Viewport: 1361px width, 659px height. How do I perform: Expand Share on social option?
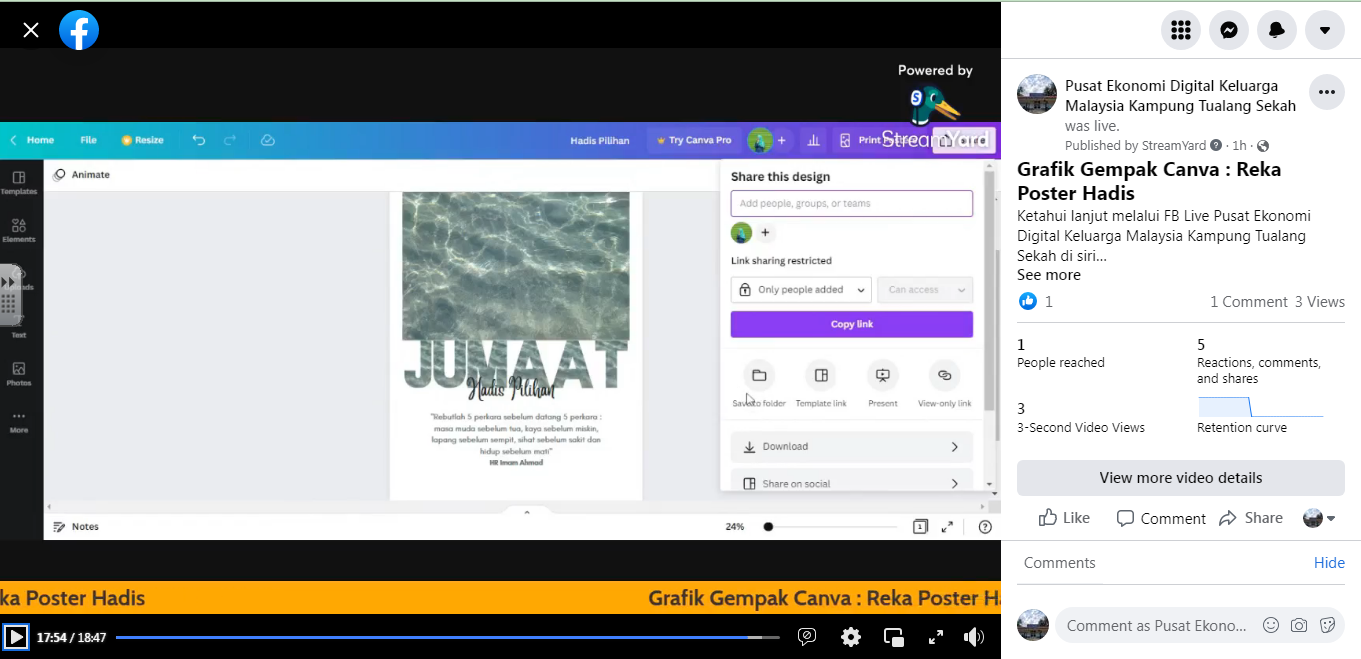coord(851,482)
